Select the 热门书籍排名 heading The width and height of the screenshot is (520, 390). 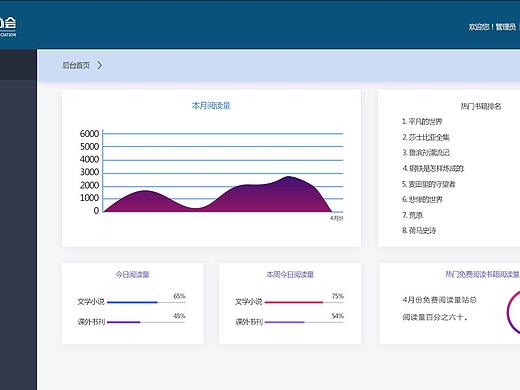coord(481,106)
